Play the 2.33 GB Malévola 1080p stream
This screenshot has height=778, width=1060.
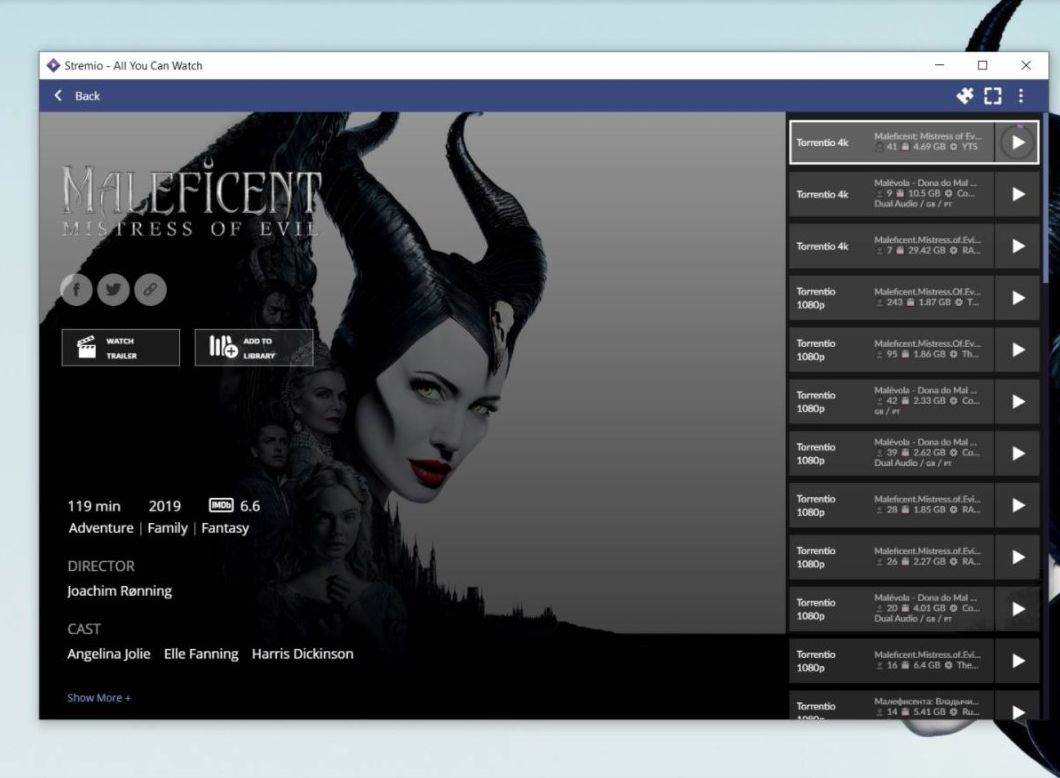point(1017,402)
